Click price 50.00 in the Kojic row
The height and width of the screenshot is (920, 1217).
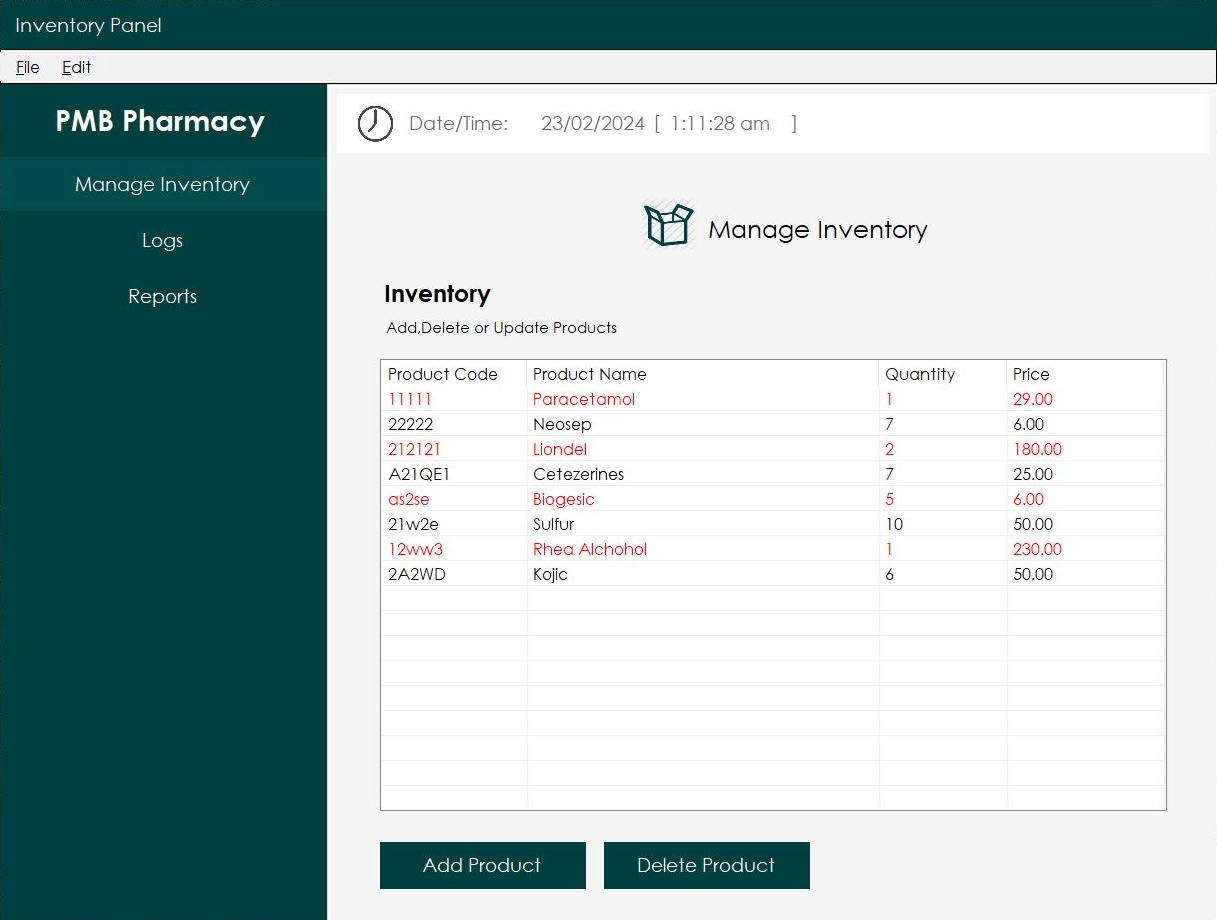(1033, 574)
